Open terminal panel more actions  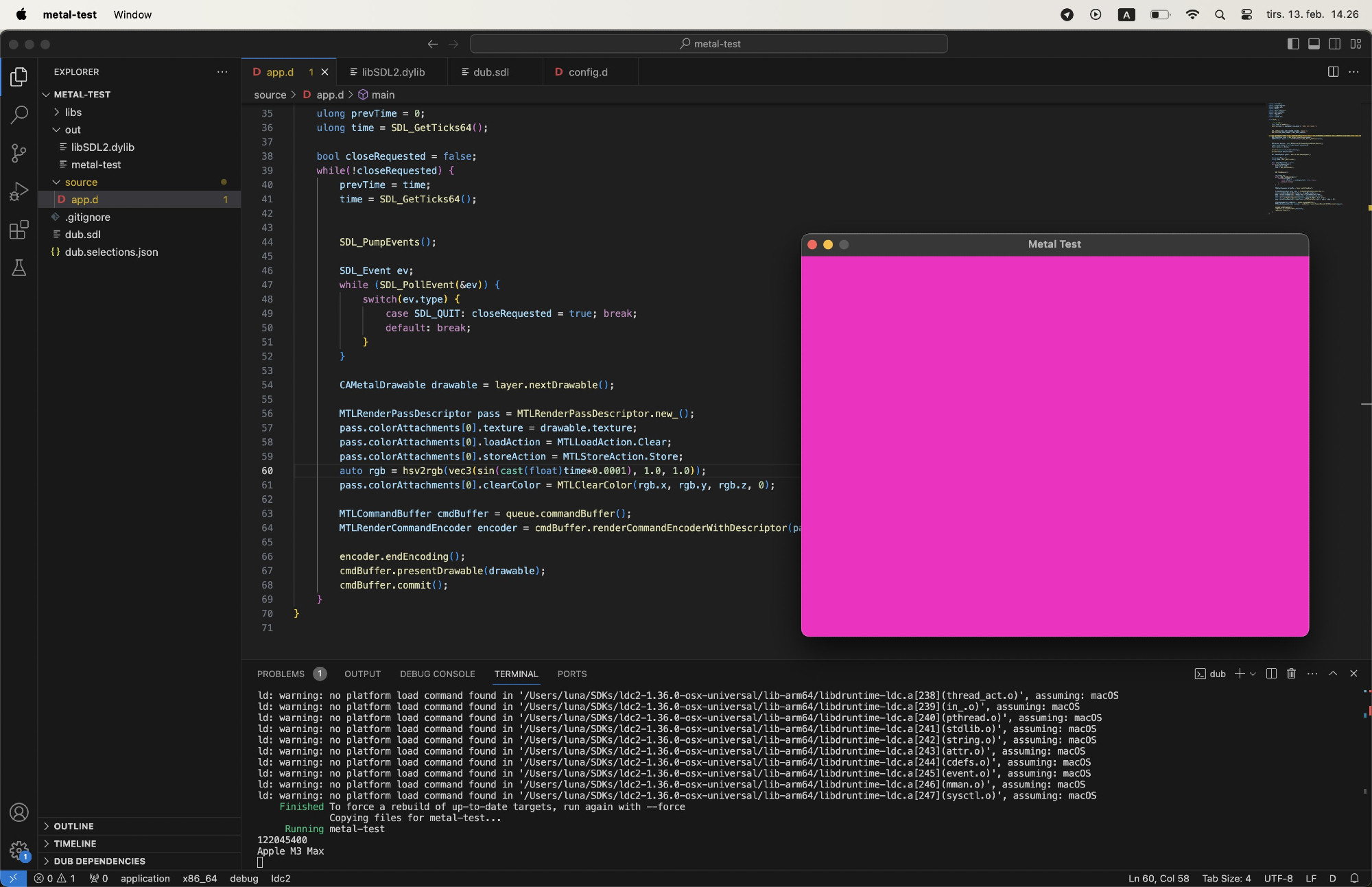point(1312,674)
